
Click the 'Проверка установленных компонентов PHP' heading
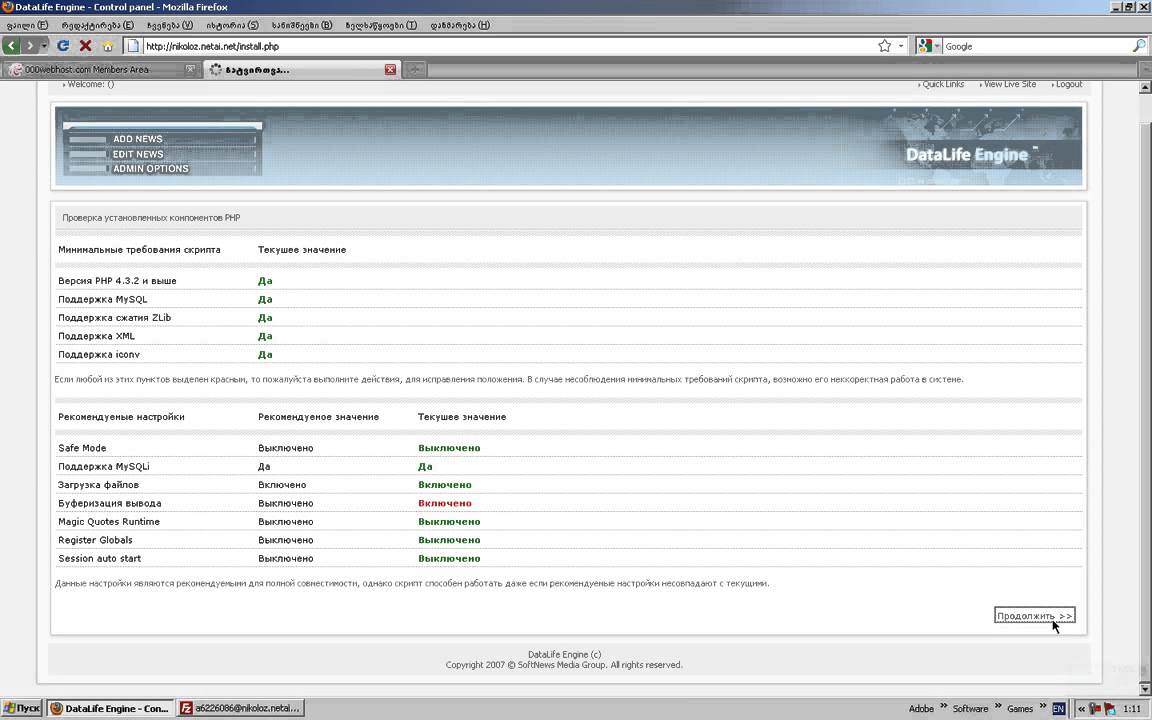tap(151, 218)
